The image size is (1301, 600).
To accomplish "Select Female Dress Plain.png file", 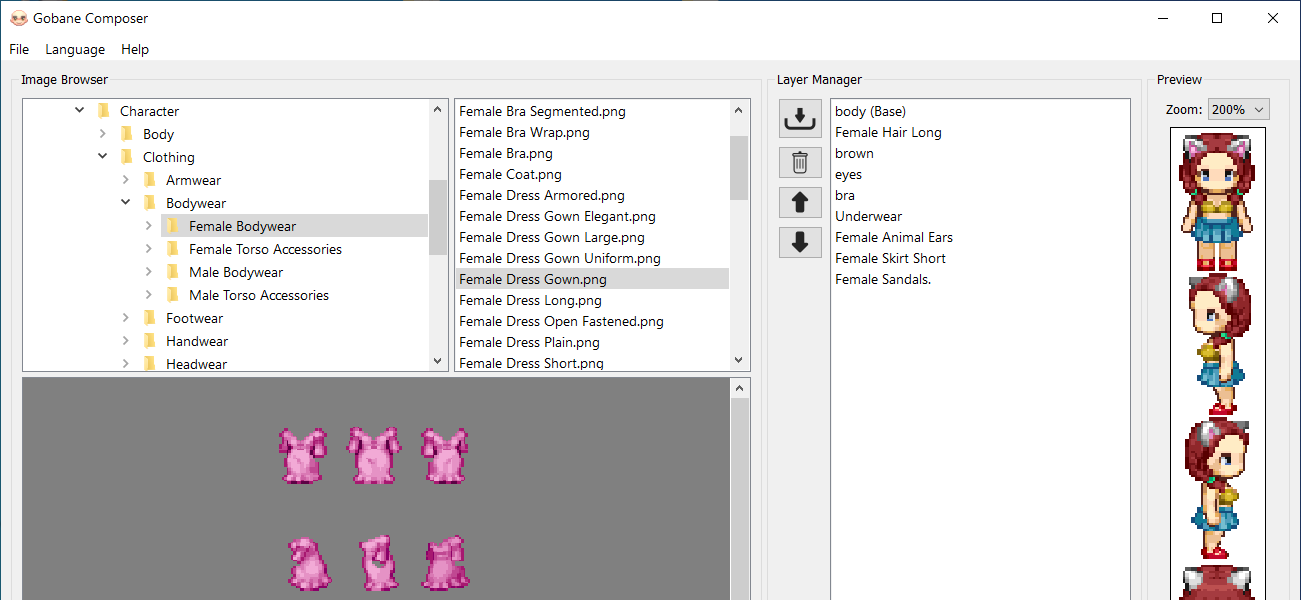I will tap(530, 342).
